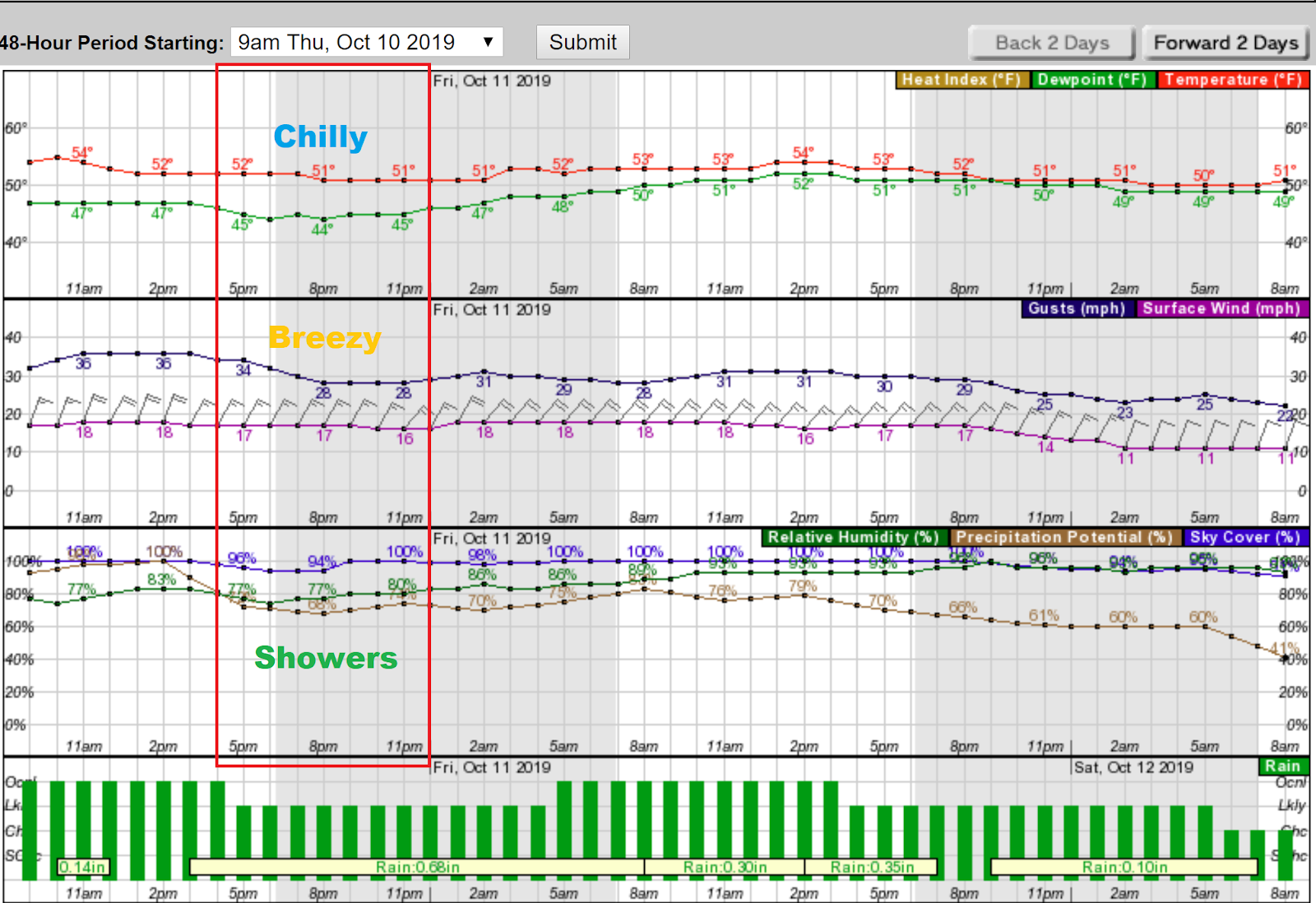The image size is (1316, 903).
Task: Click the red Temperature (°F) legend label
Action: click(1232, 80)
